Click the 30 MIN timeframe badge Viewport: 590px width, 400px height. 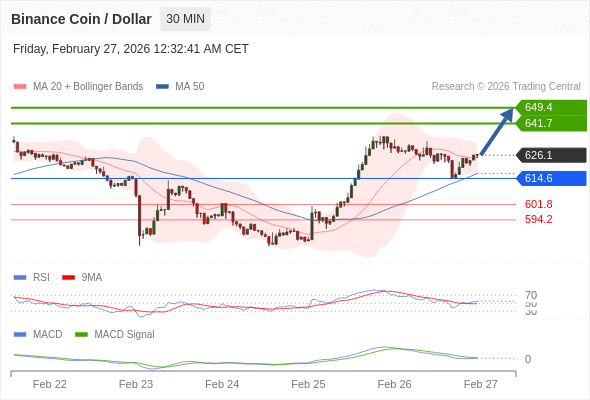[x=186, y=19]
